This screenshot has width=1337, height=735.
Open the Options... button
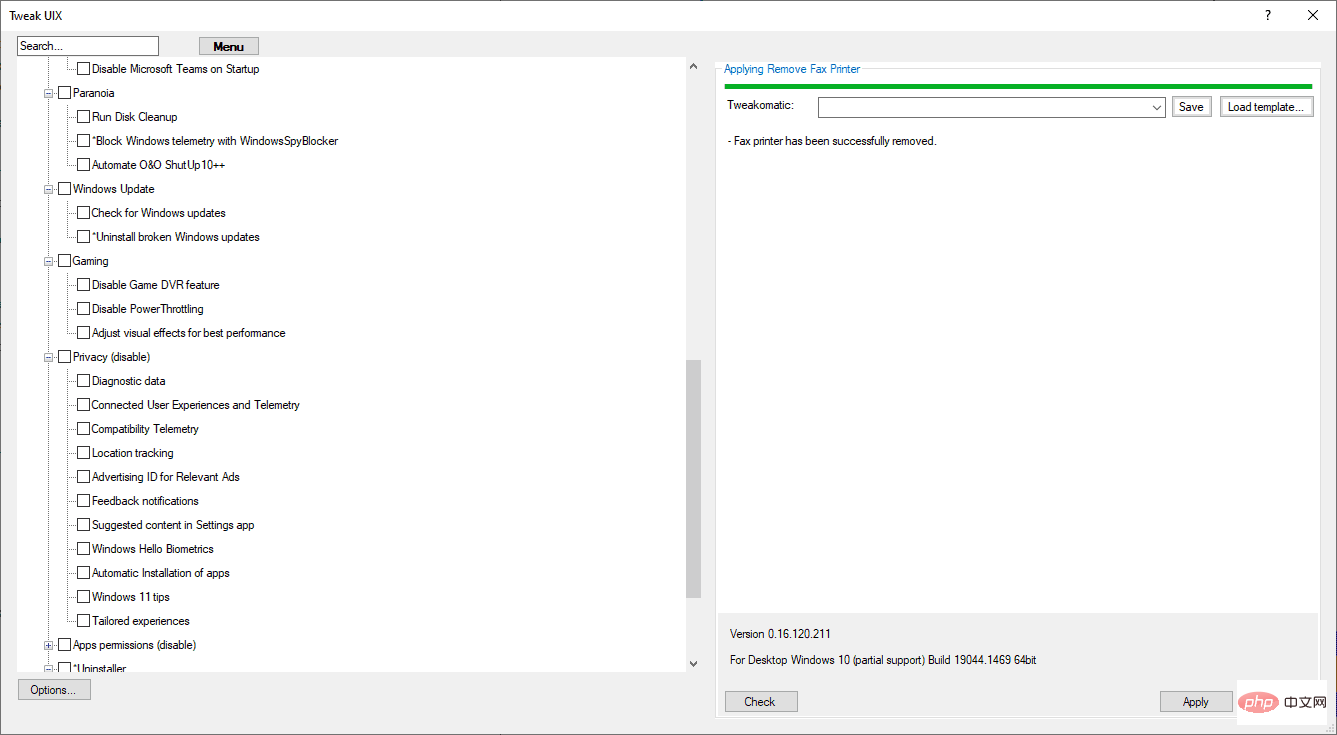coord(54,690)
